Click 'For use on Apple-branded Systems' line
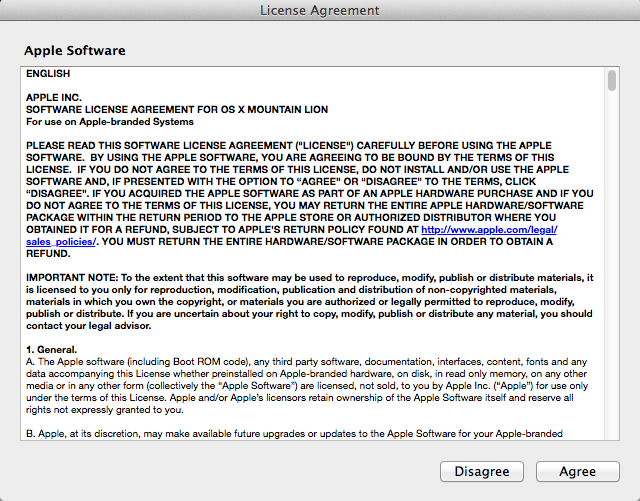 point(110,122)
